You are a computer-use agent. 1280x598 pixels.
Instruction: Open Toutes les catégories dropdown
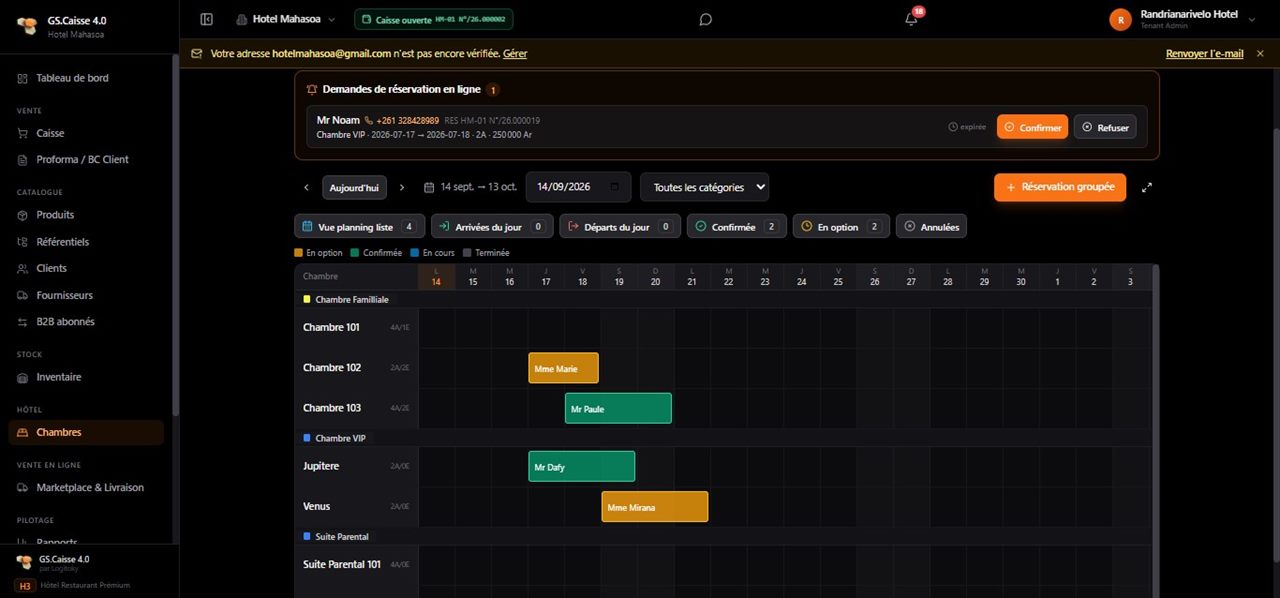tap(705, 187)
